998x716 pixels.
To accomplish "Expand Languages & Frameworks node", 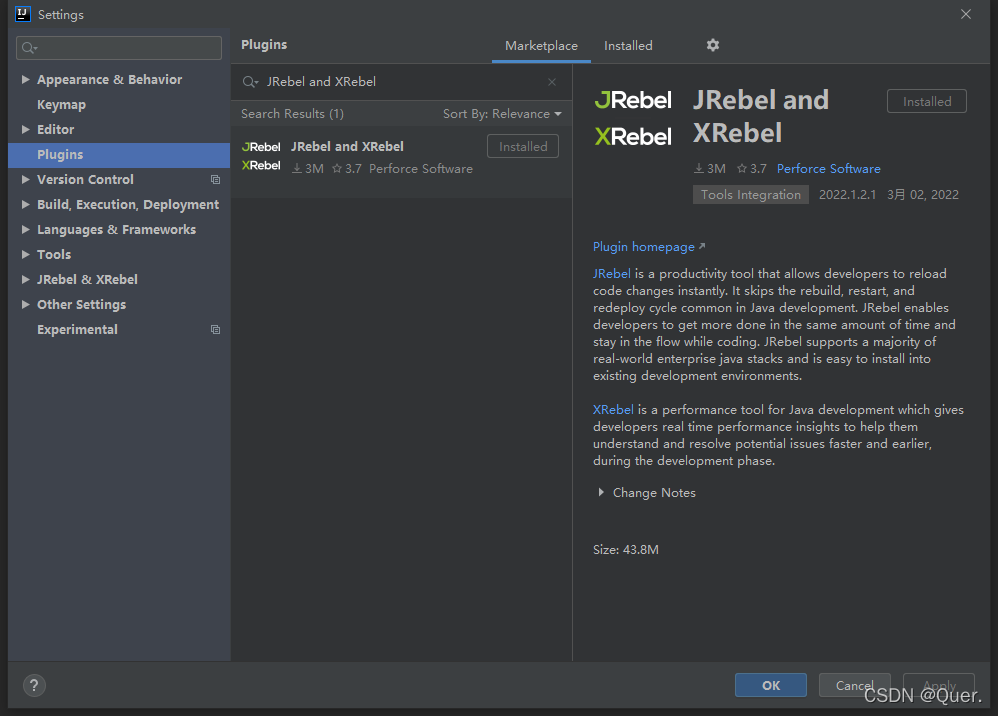I will pos(25,229).
